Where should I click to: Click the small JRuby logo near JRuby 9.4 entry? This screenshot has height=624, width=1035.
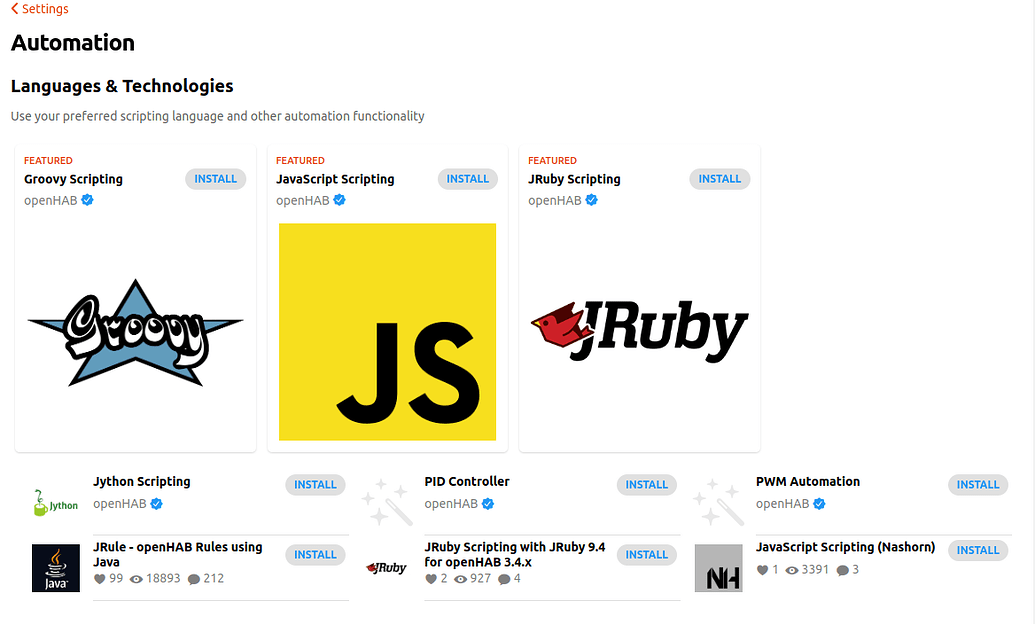click(x=386, y=568)
